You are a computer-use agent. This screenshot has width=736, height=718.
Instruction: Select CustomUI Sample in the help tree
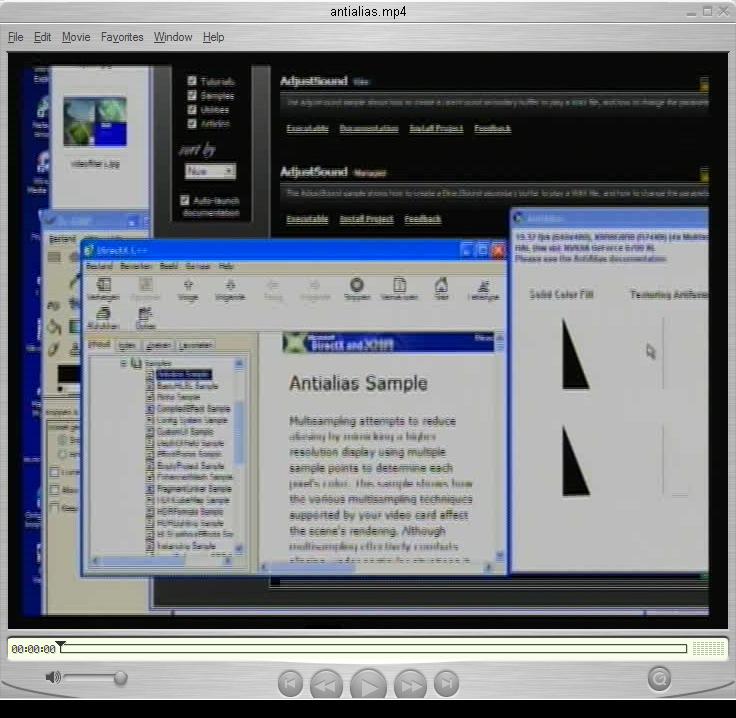point(185,431)
